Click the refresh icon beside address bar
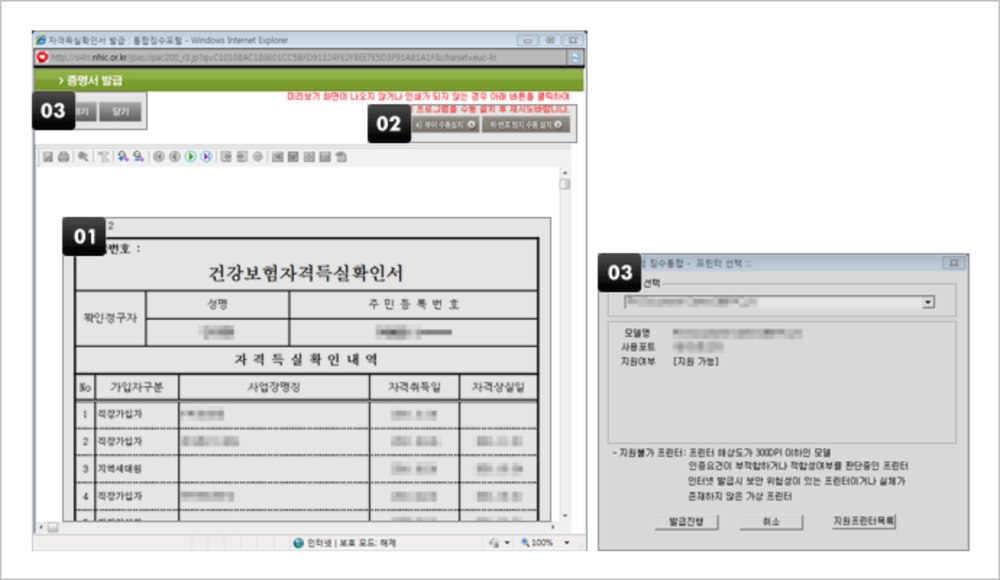Screen dimensions: 1000x580 (x=575, y=57)
